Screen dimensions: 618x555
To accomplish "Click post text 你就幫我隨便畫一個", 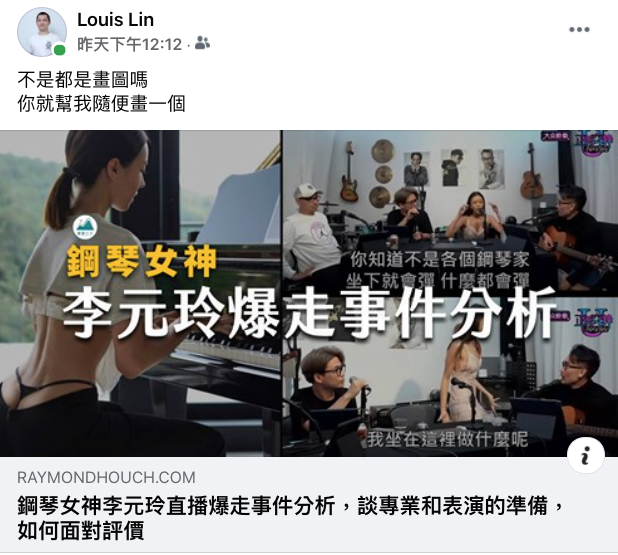I will (101, 104).
